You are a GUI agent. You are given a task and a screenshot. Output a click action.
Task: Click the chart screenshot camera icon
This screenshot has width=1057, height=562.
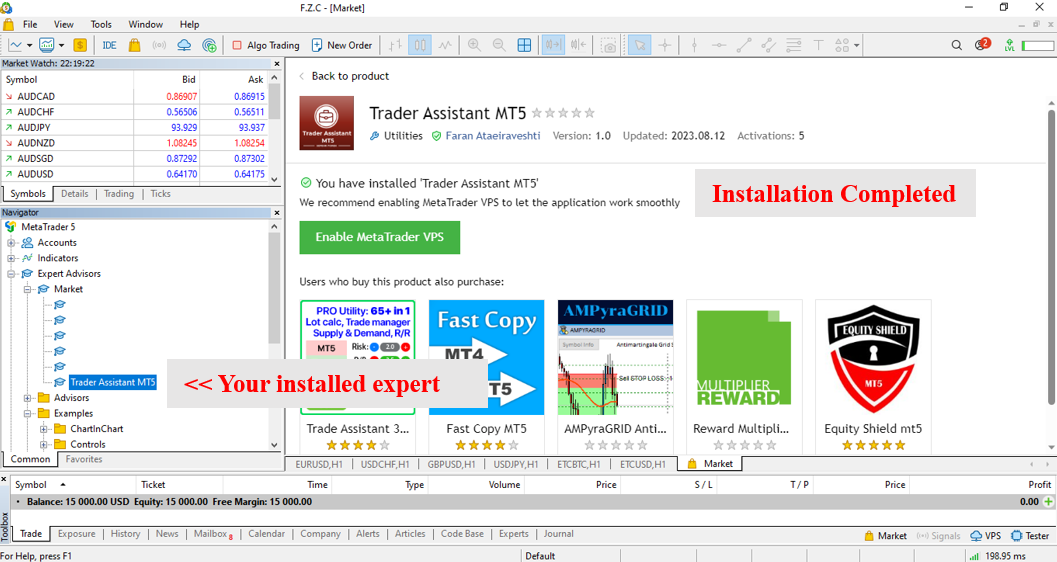[x=609, y=45]
